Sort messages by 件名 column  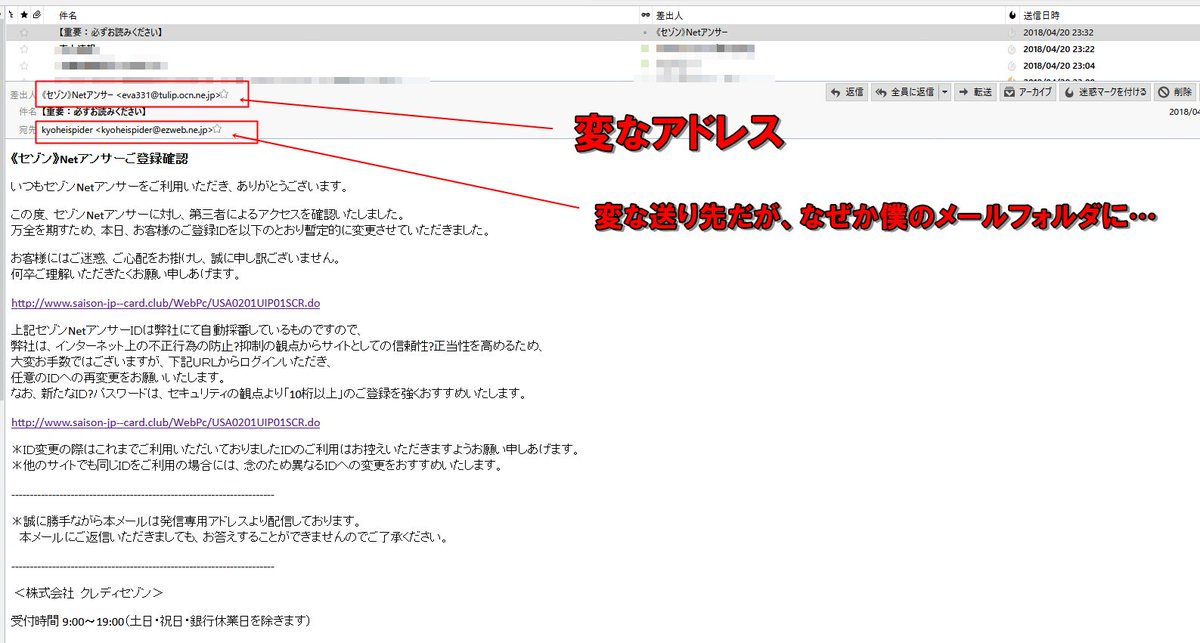(68, 16)
